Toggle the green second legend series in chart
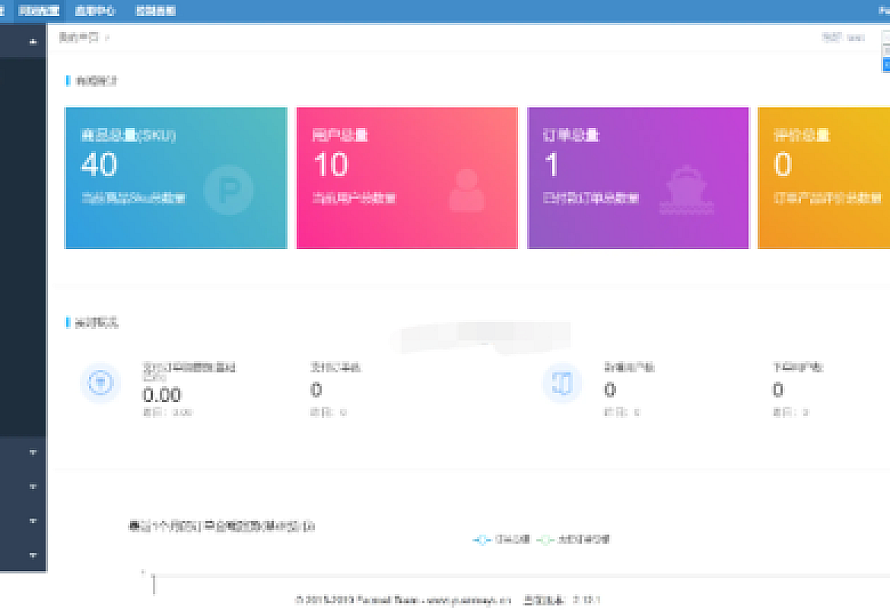The image size is (890, 610). pos(573,539)
